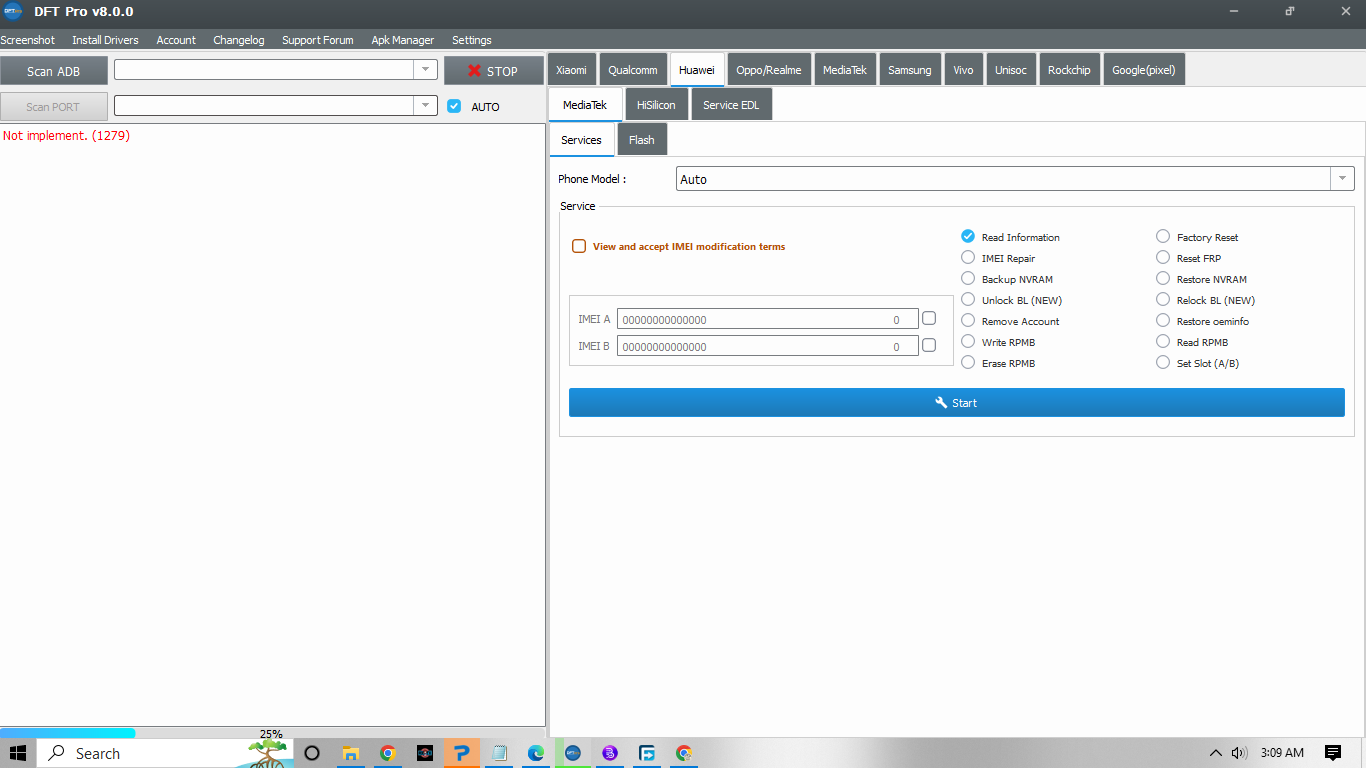Tick the checkbox next to IMEI B
The height and width of the screenshot is (768, 1366).
click(x=929, y=345)
